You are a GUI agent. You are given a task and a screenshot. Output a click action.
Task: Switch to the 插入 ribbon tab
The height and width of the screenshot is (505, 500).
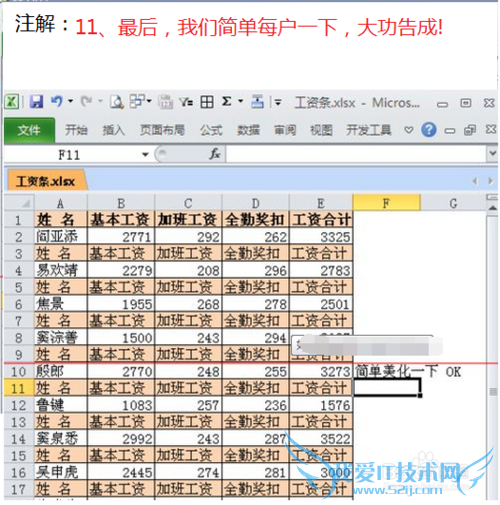pyautogui.click(x=113, y=130)
